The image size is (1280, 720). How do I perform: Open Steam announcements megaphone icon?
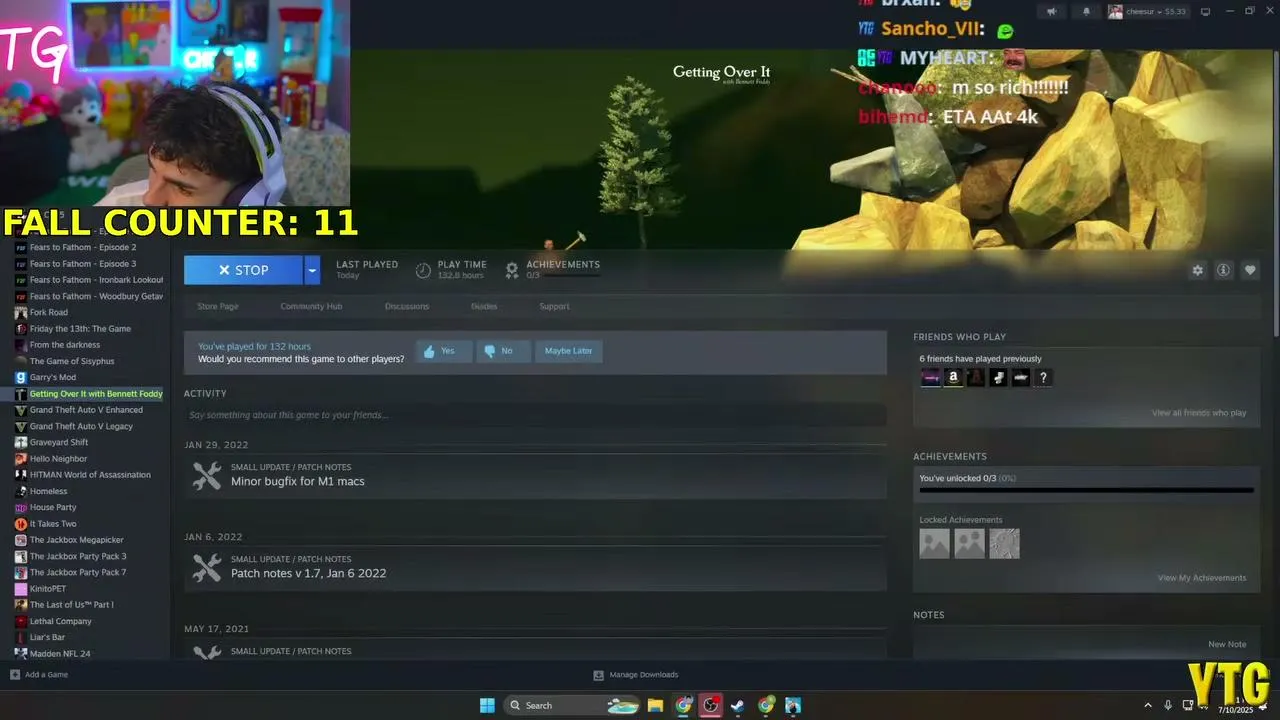[x=1051, y=11]
